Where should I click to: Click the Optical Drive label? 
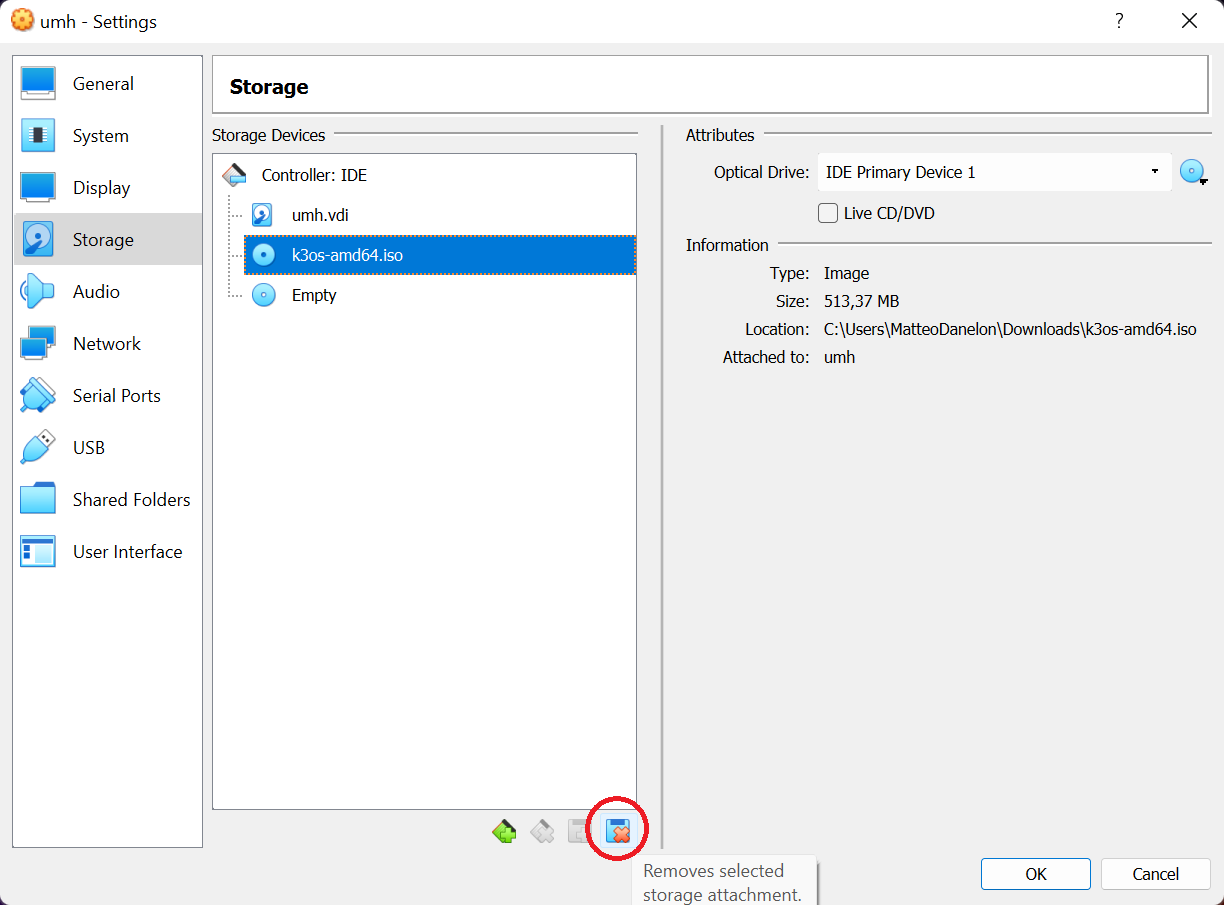click(x=761, y=172)
